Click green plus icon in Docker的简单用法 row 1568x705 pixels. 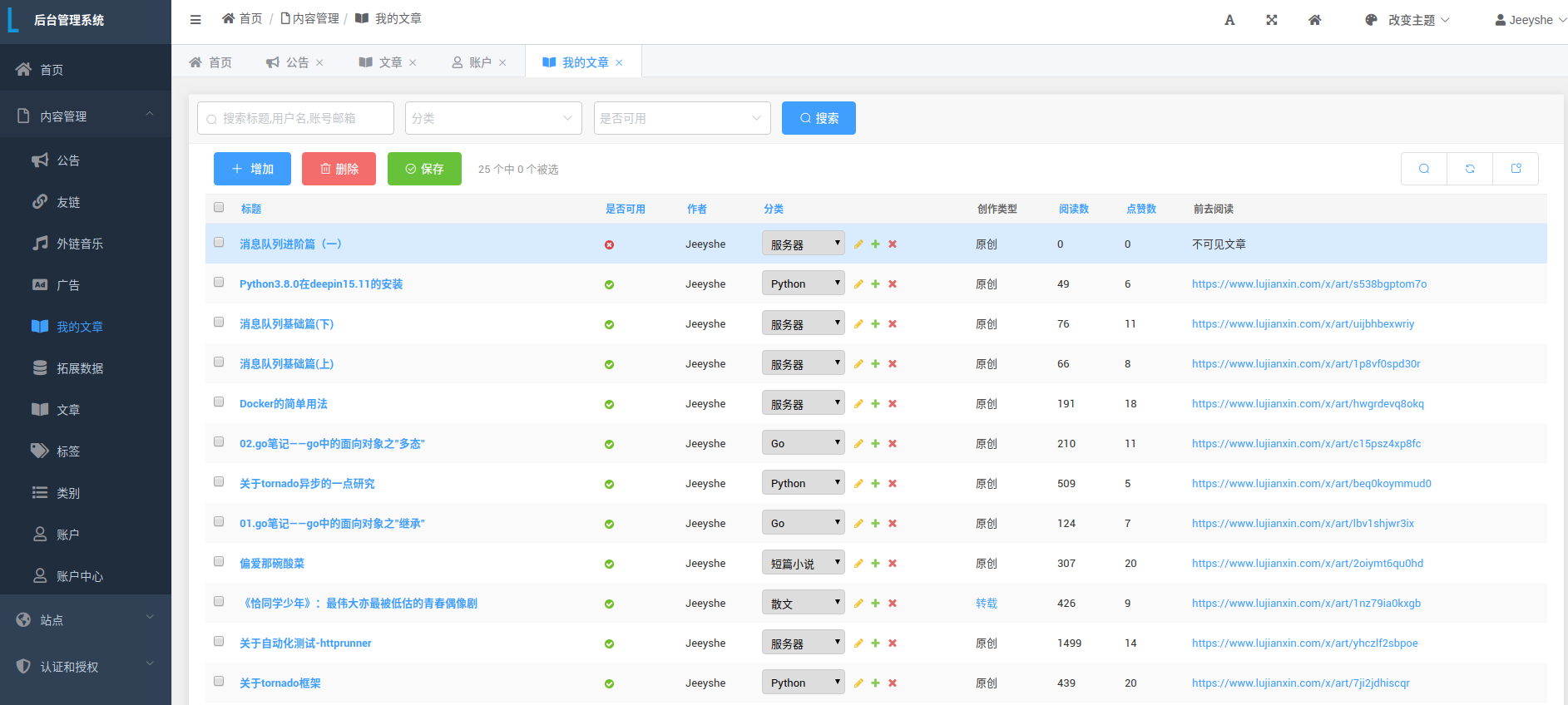[x=875, y=404]
